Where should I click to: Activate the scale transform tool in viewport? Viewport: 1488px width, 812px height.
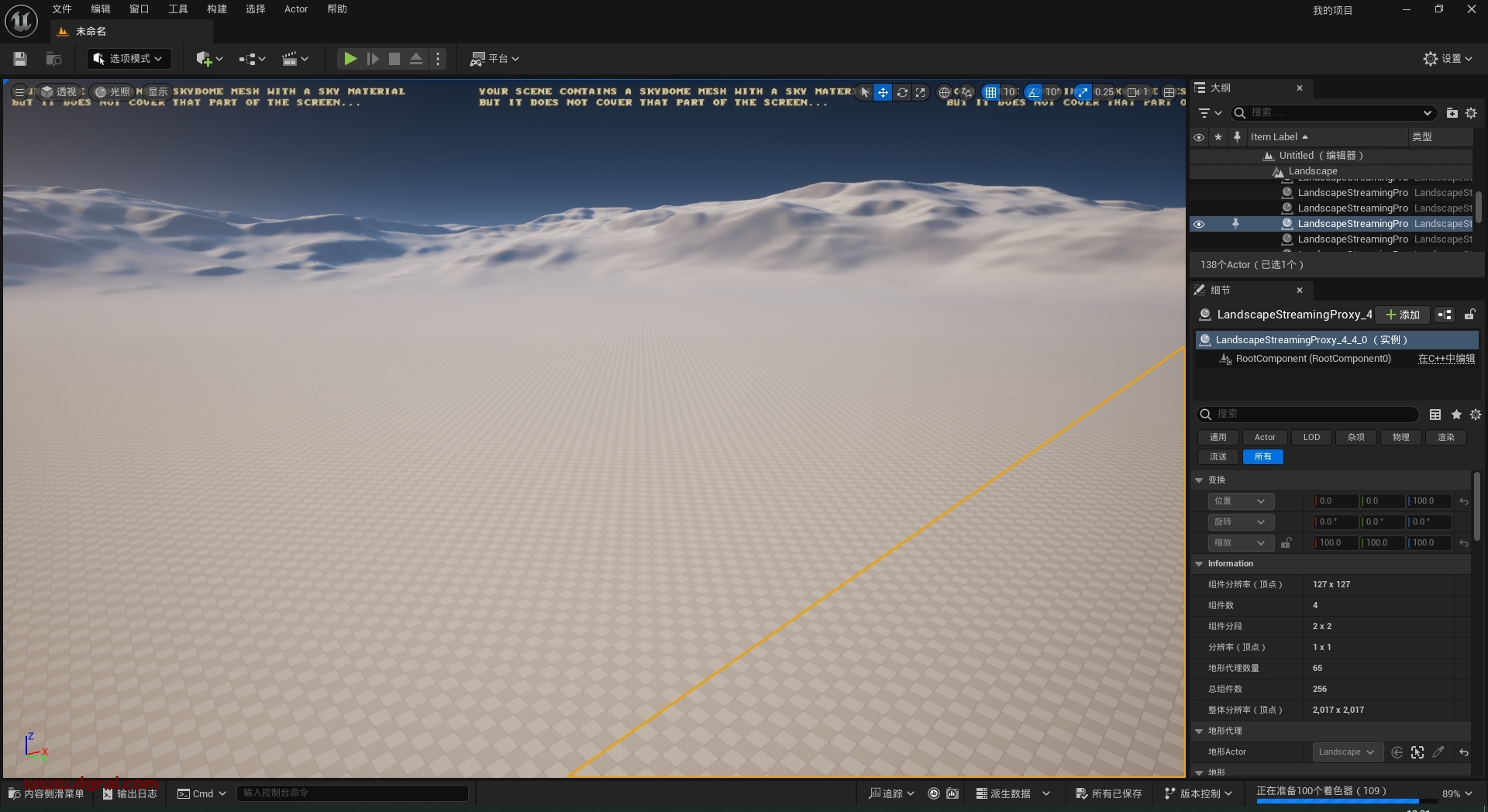(x=920, y=92)
